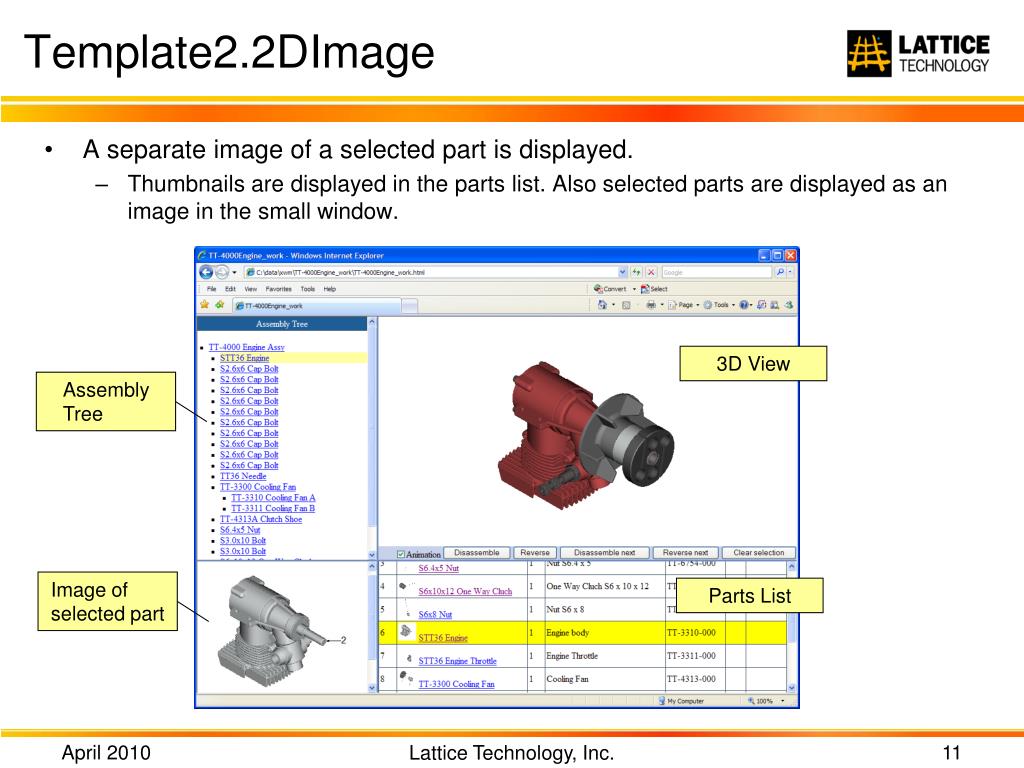The width and height of the screenshot is (1024, 768).
Task: Click TT-3300 Cooling Fan in Assembly Tree
Action: click(x=257, y=487)
